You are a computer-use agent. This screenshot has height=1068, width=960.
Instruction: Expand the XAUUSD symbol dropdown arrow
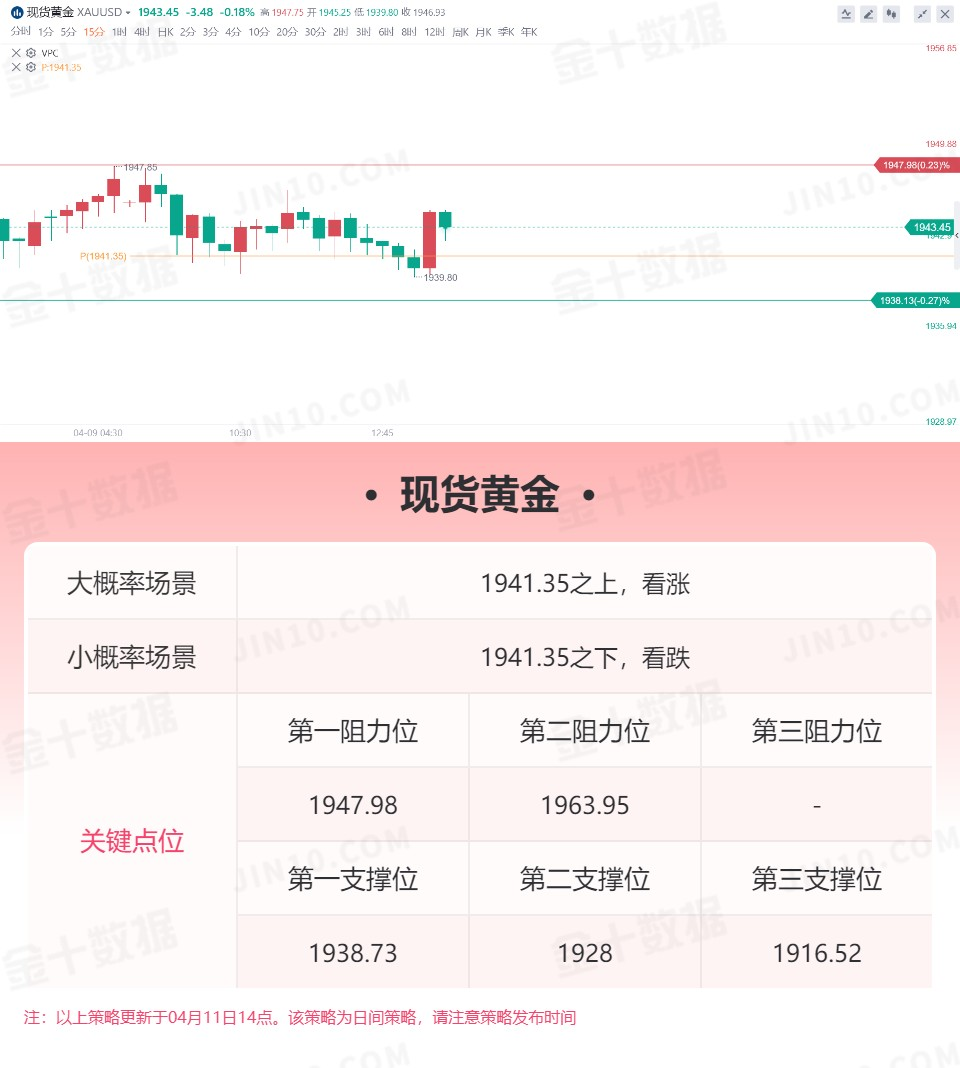[x=127, y=12]
